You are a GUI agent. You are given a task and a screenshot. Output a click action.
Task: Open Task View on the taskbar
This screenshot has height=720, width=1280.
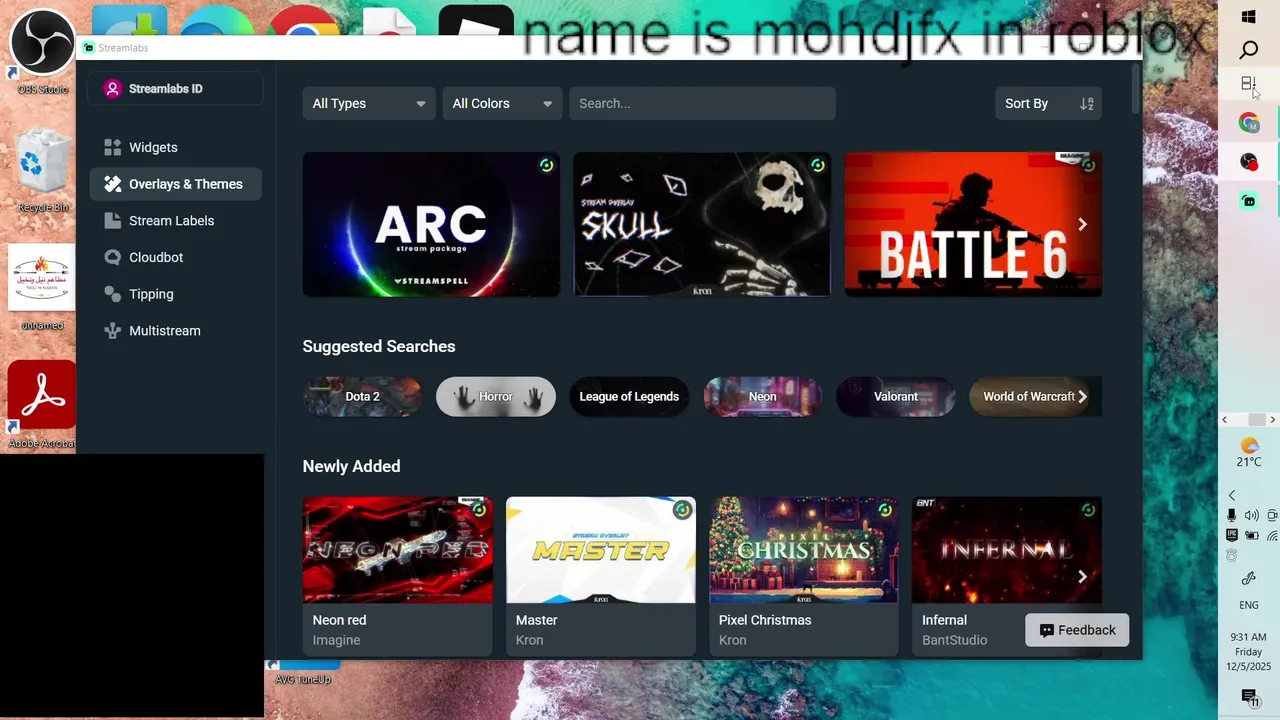coord(1249,84)
